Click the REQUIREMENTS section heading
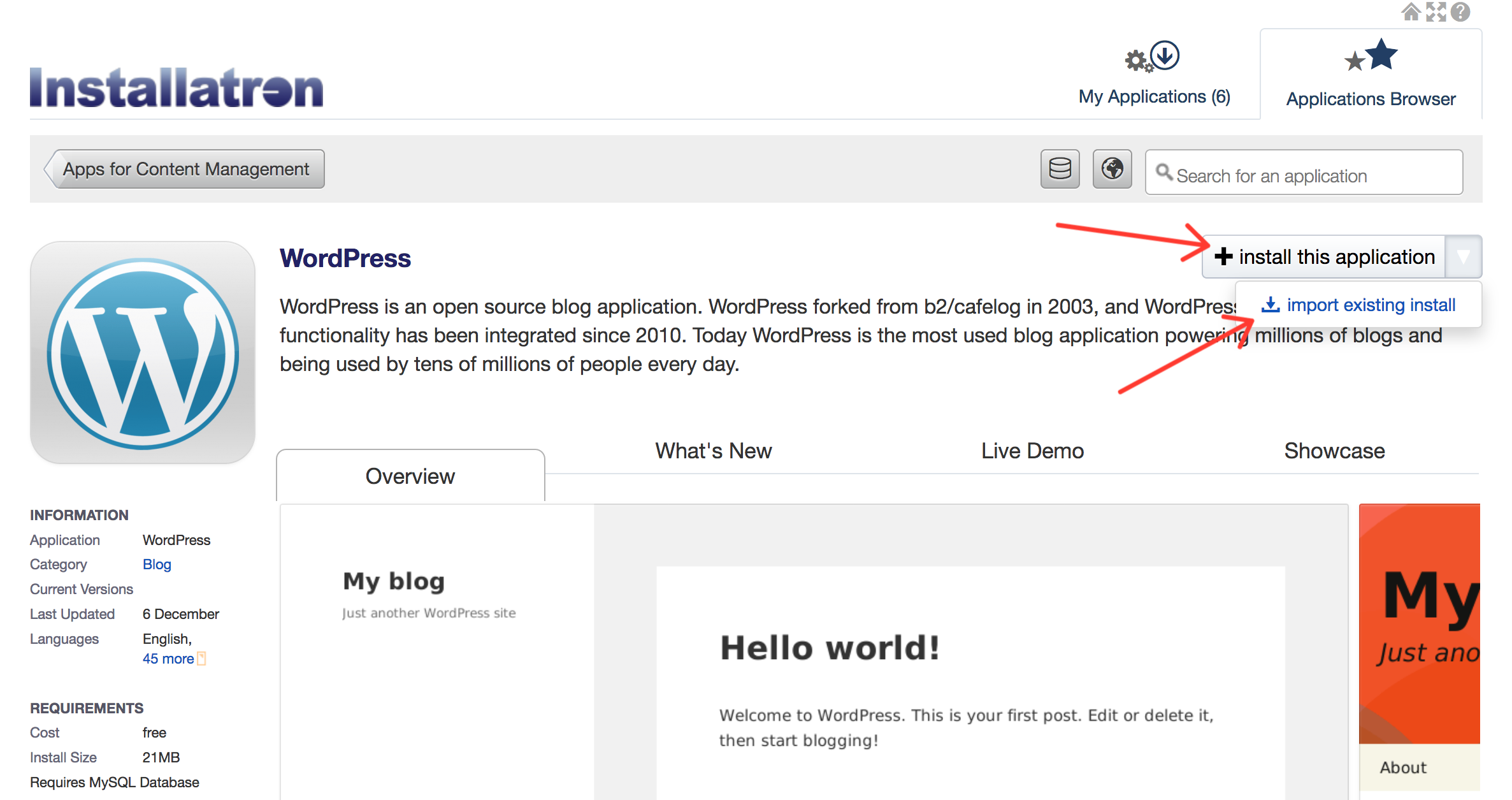1512x800 pixels. coord(87,708)
